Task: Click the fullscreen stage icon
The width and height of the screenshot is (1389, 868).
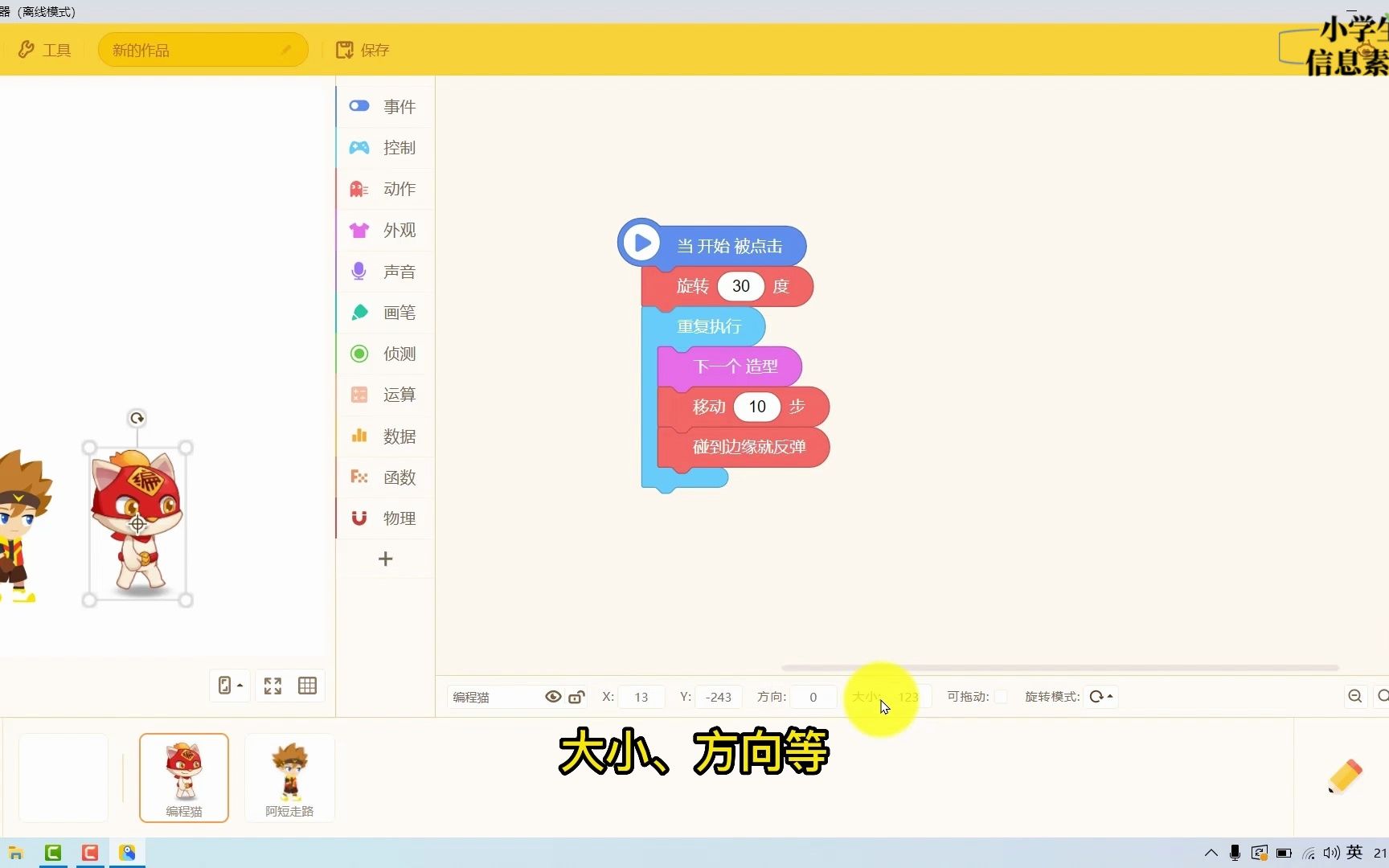Action: pos(272,685)
